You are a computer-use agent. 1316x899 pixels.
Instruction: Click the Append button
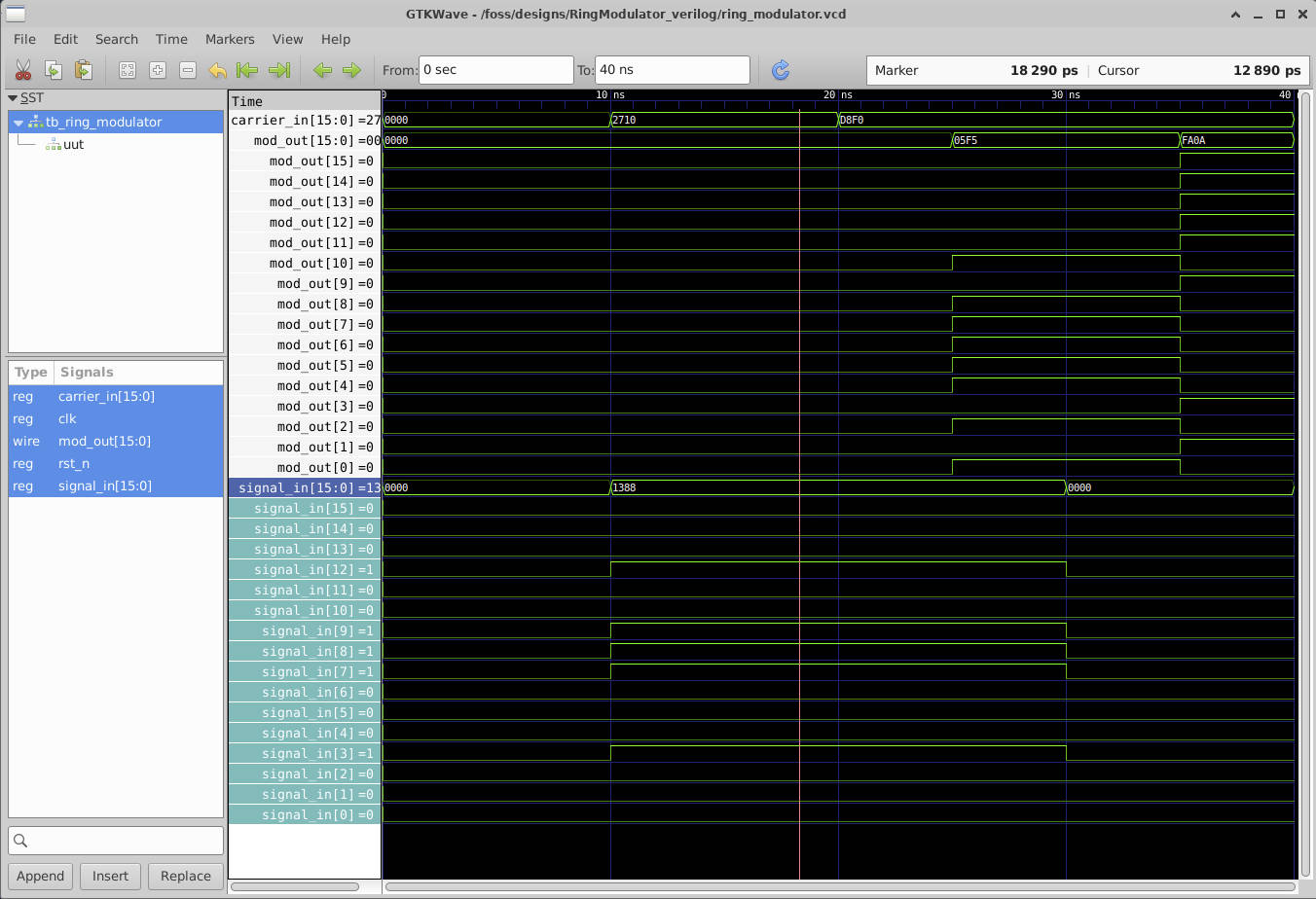40,876
